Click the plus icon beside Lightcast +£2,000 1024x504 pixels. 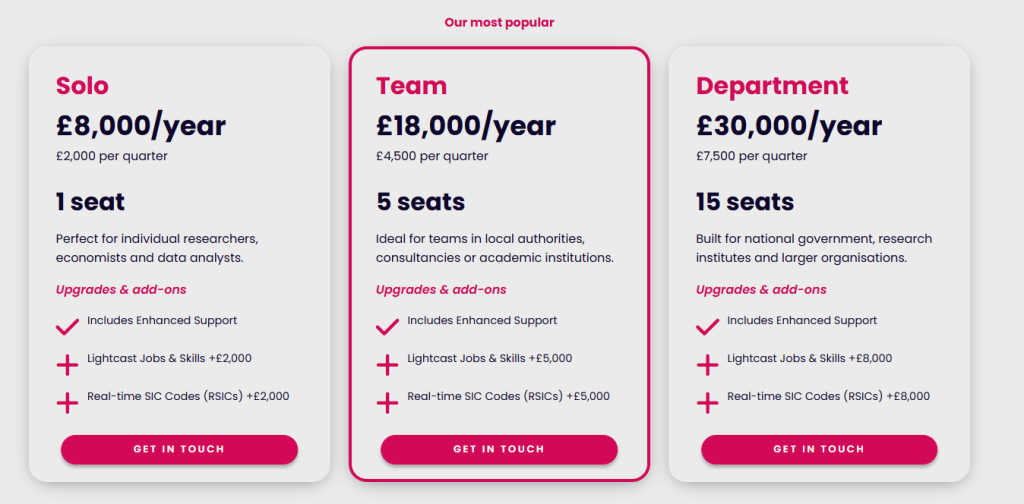(67, 365)
